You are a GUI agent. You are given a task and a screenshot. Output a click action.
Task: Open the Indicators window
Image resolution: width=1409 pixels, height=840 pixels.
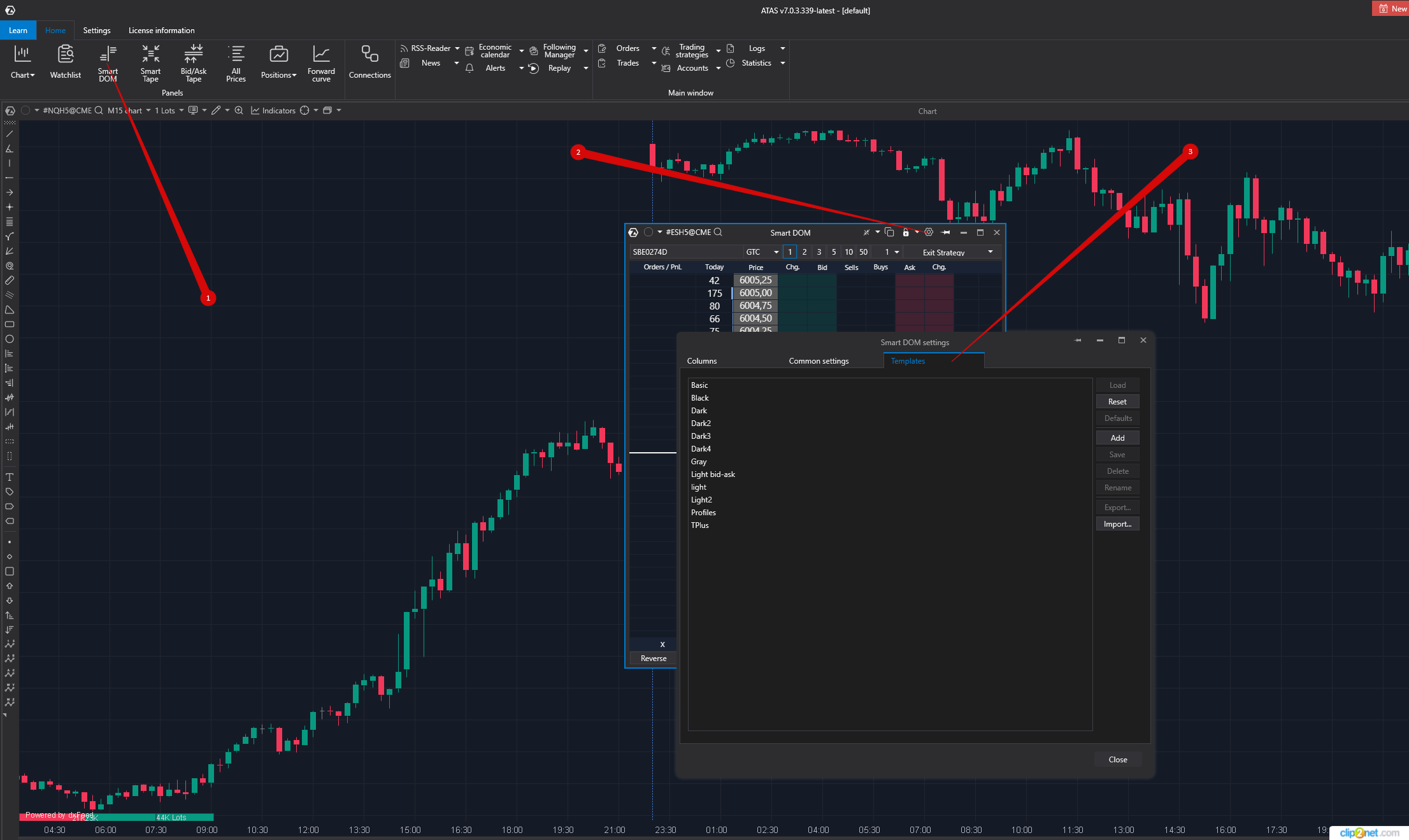(x=273, y=110)
